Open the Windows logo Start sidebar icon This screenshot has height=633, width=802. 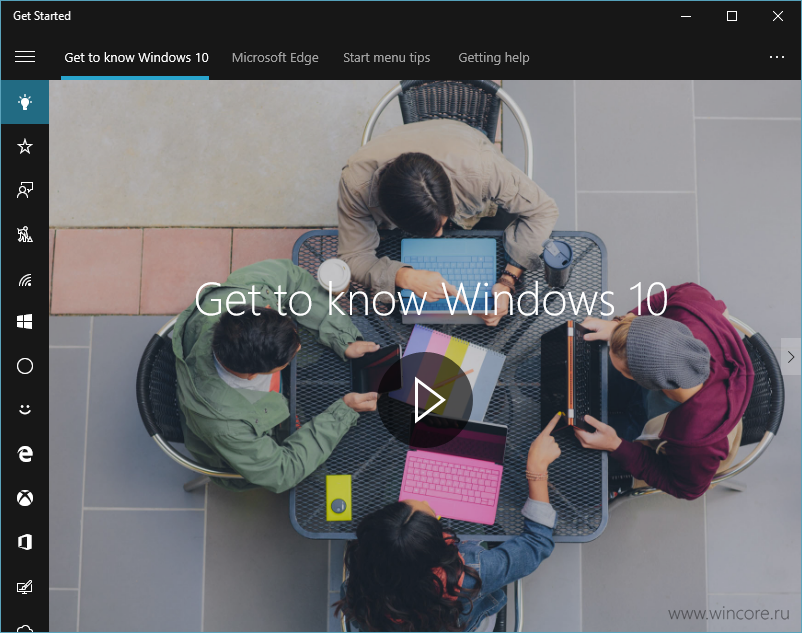[25, 322]
